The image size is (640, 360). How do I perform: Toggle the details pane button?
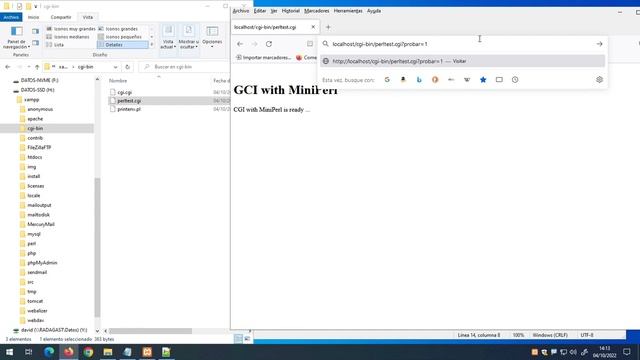36,42
